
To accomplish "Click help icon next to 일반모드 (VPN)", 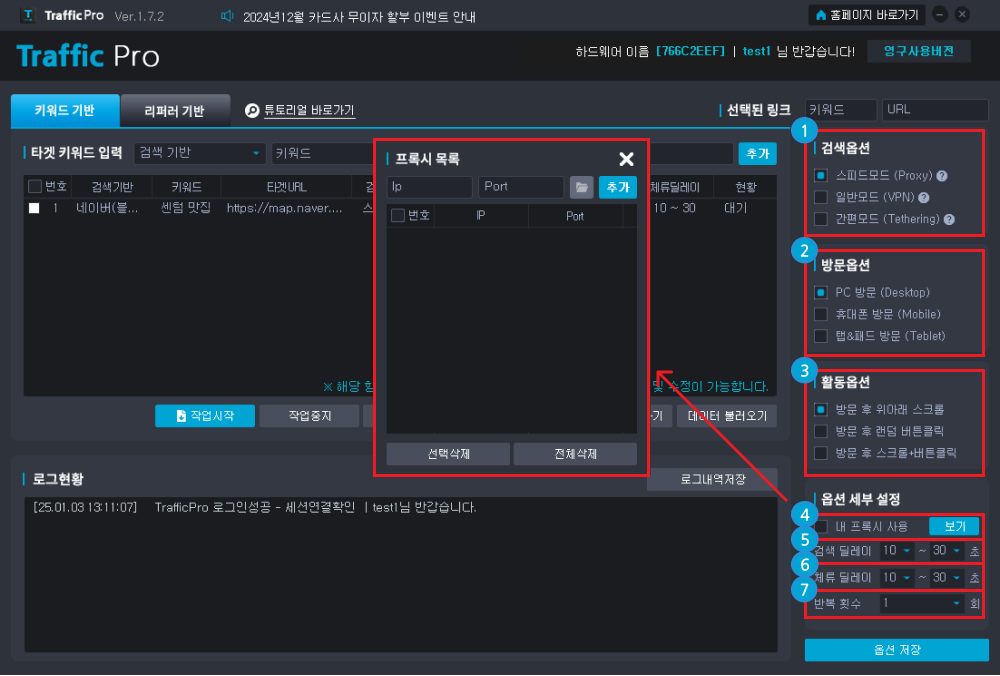I will pos(923,198).
